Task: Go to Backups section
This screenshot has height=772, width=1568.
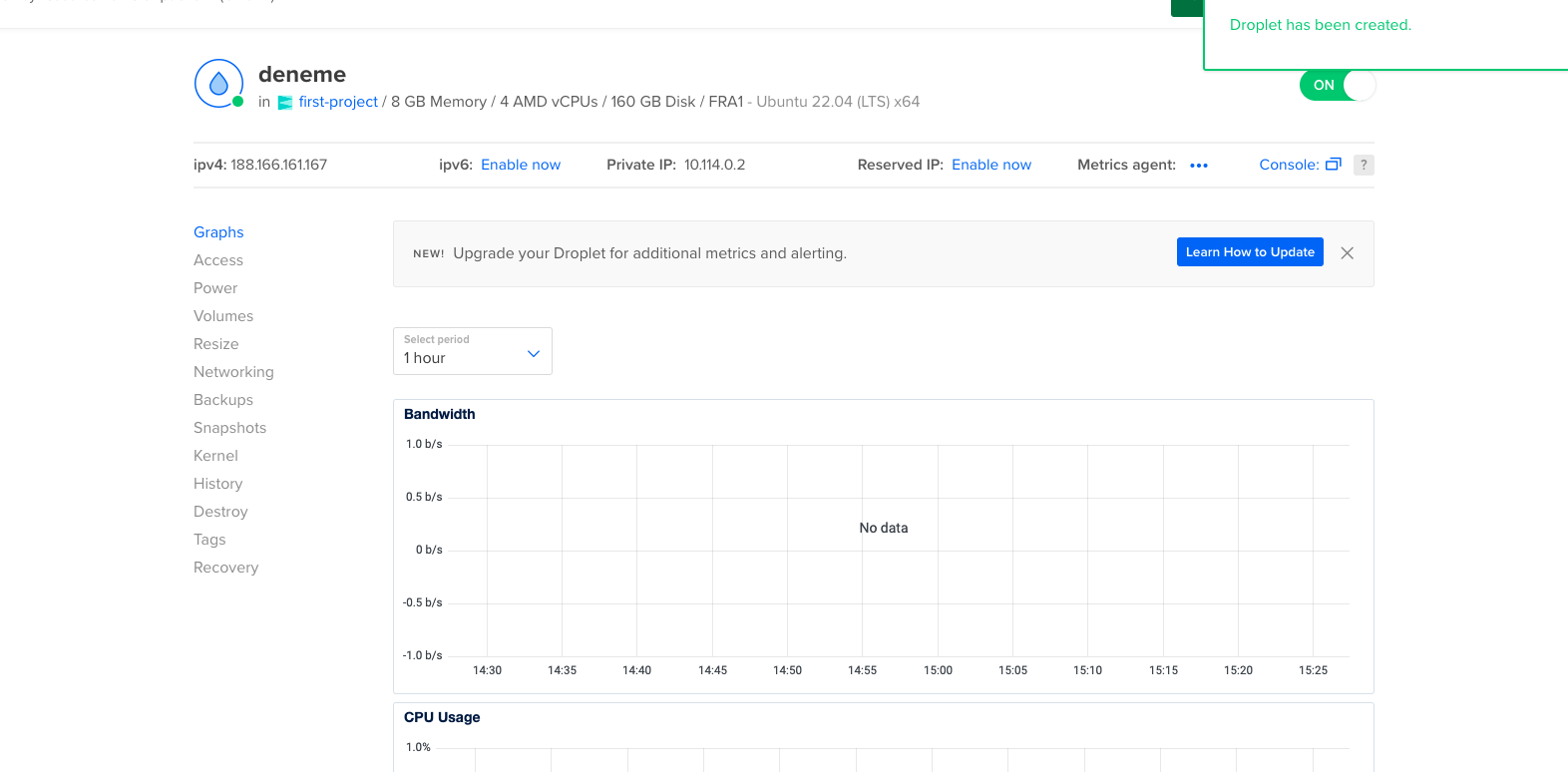Action: point(223,400)
